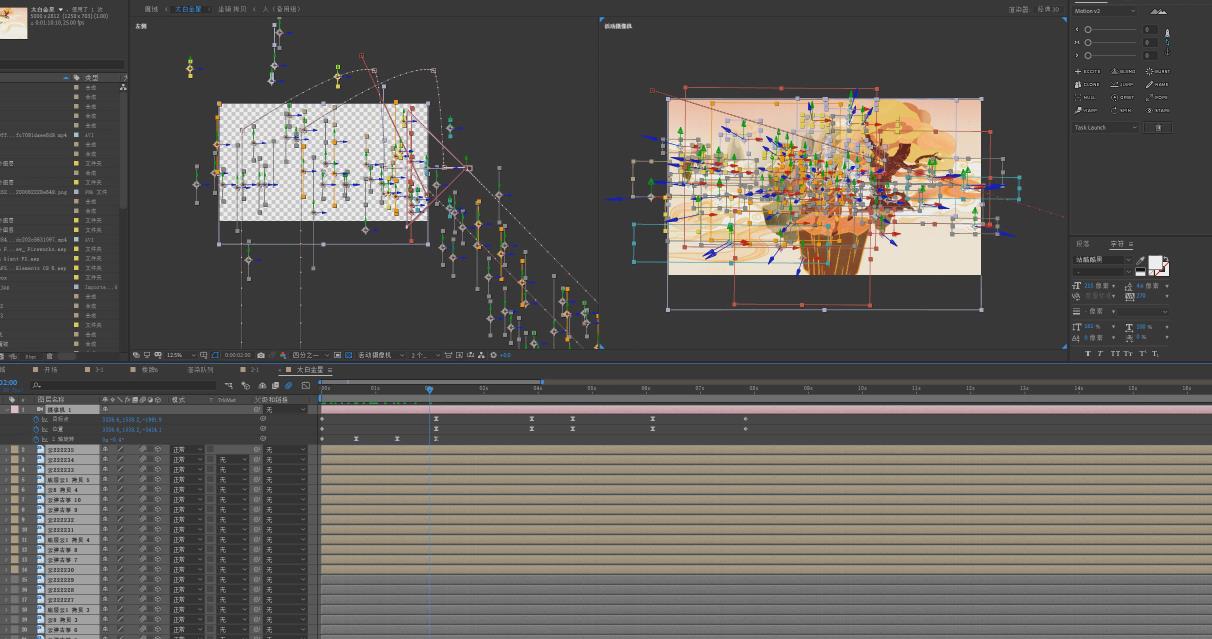Pick a color with the eyedropper in Character panel
1212x639 pixels.
(x=1139, y=259)
